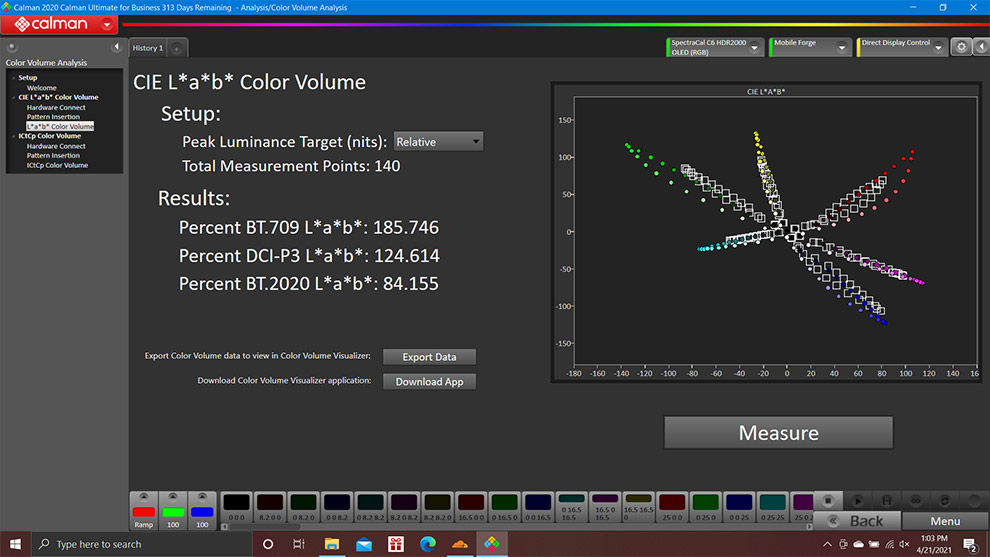Switch to the History 1 tab
This screenshot has width=990, height=557.
148,48
